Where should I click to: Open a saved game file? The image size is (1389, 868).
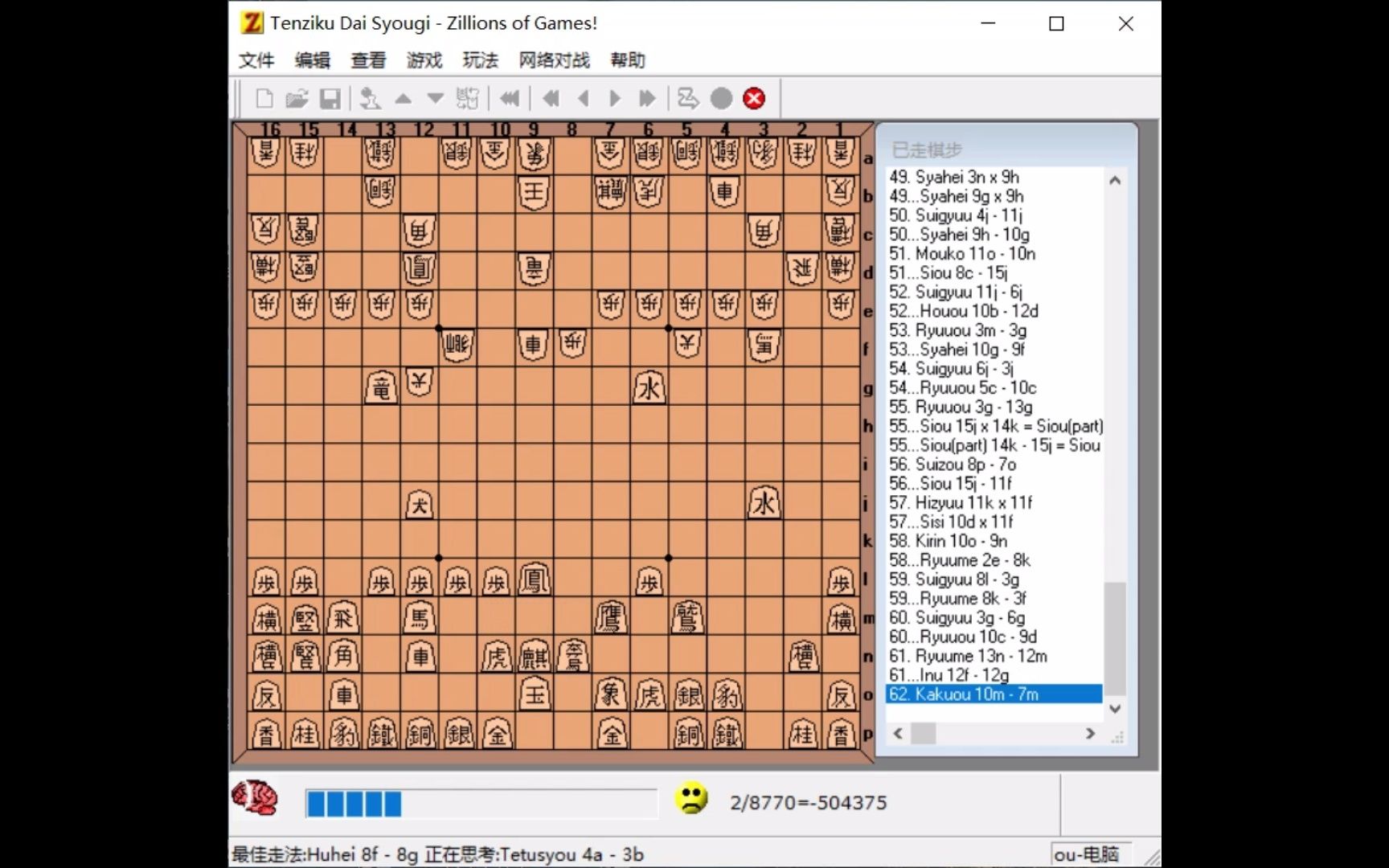[x=297, y=98]
